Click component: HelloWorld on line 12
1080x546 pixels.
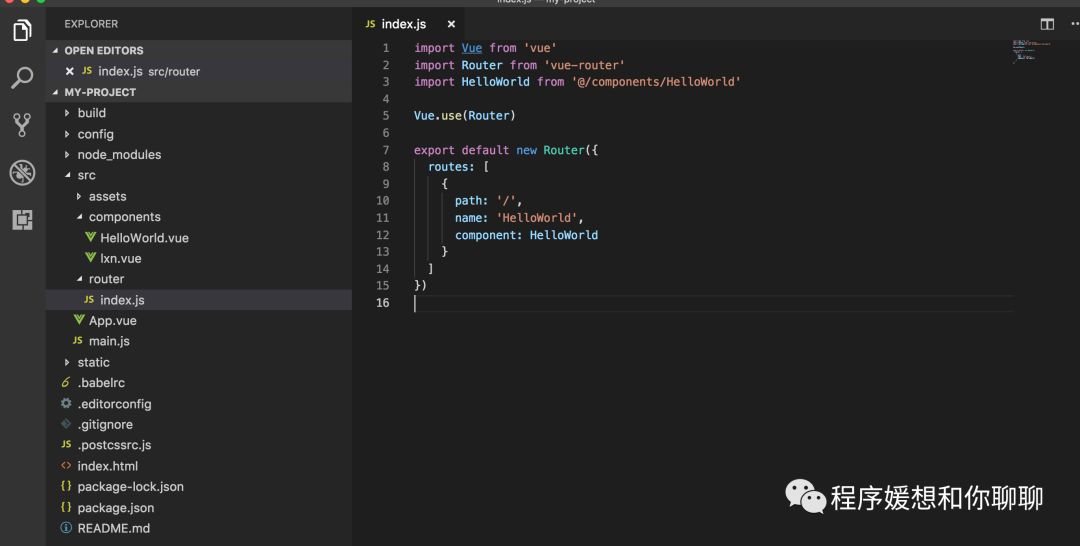pos(526,235)
